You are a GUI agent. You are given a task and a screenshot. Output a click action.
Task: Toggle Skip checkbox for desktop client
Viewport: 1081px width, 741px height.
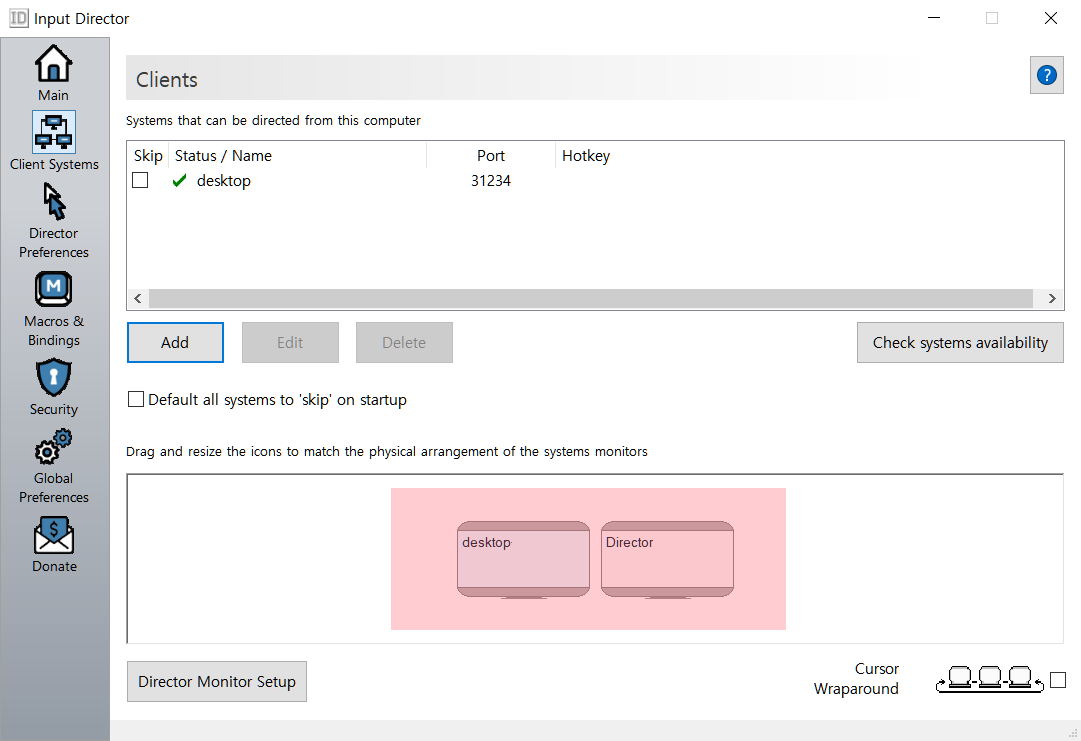(x=140, y=180)
